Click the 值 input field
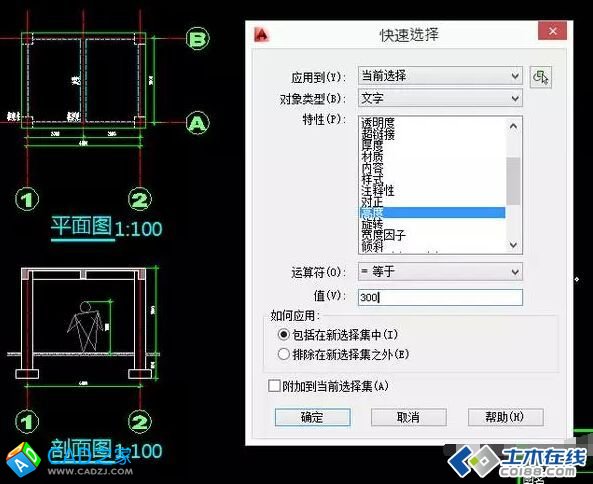 point(440,297)
